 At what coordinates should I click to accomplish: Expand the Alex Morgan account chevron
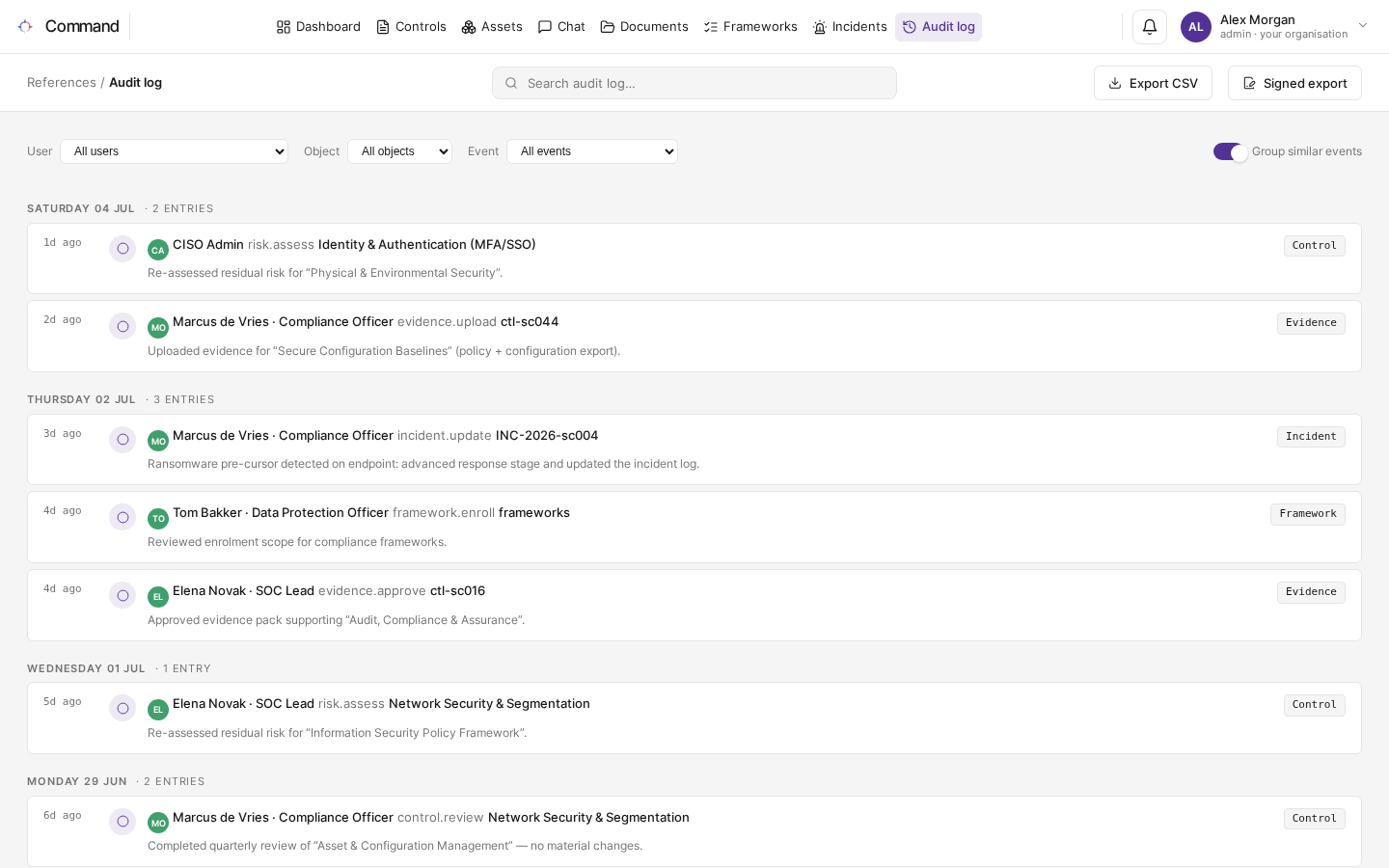(1363, 26)
